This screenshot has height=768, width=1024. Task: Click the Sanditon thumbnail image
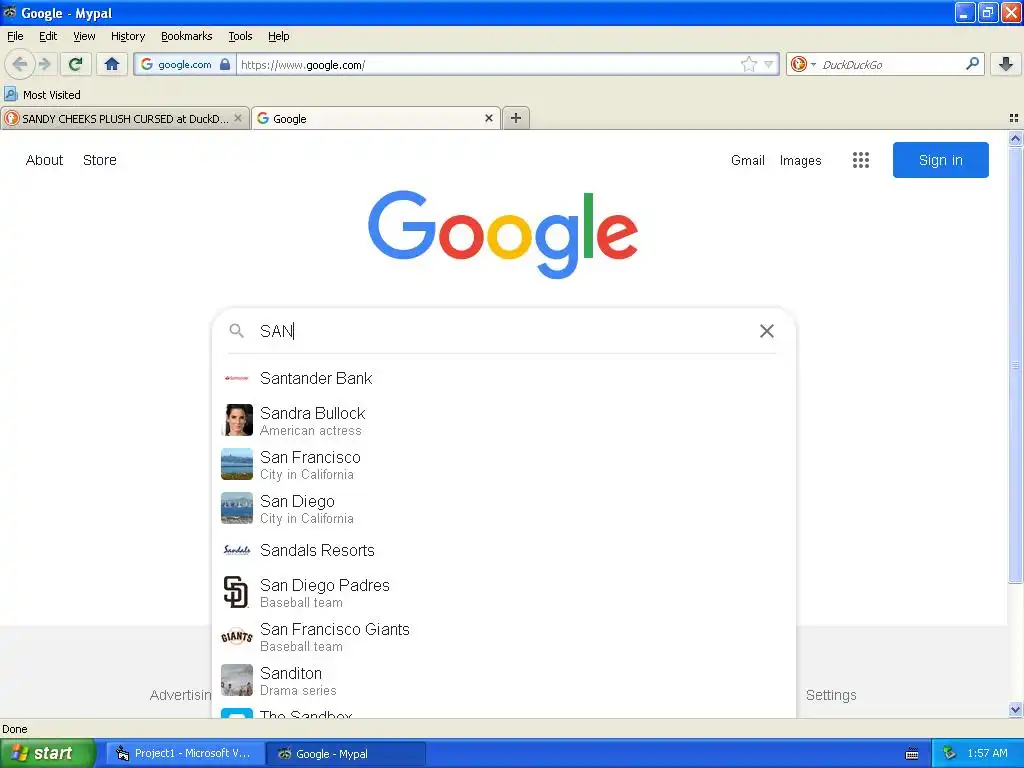pos(236,680)
